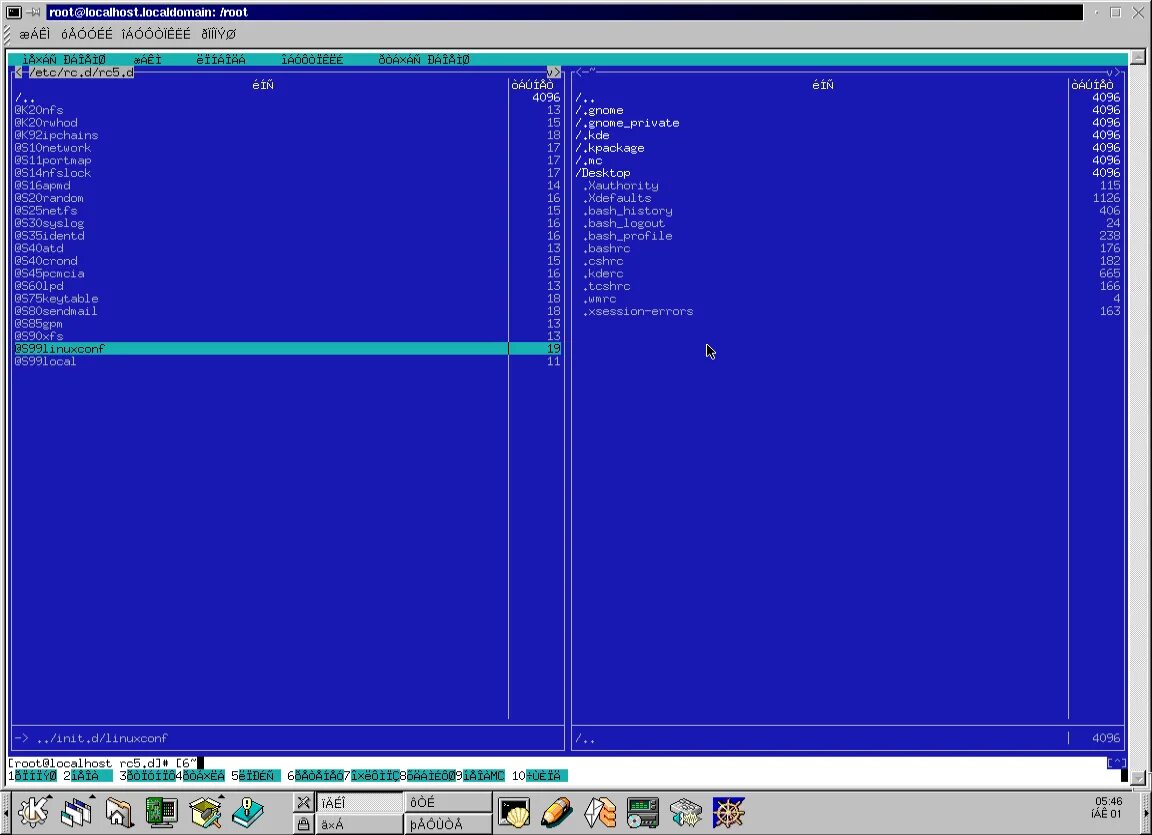Open the KDE Help book icon

pyautogui.click(x=248, y=812)
